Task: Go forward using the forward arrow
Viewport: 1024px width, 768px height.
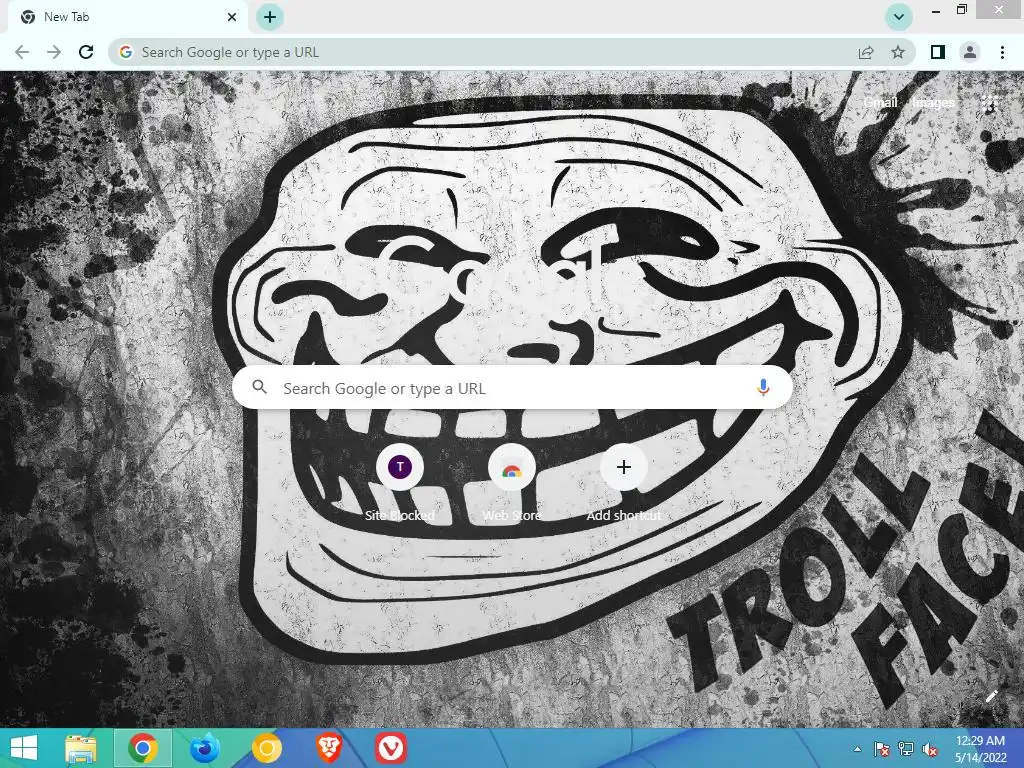Action: pyautogui.click(x=54, y=52)
